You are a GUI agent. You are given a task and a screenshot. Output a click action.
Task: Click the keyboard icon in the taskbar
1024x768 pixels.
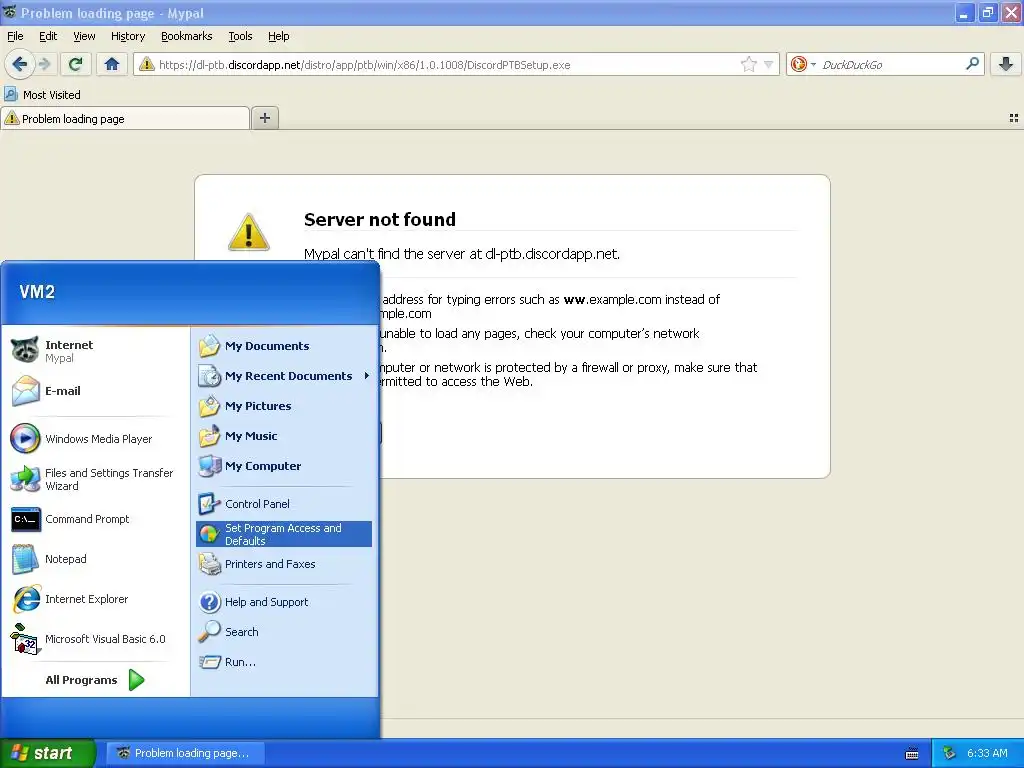coord(912,754)
